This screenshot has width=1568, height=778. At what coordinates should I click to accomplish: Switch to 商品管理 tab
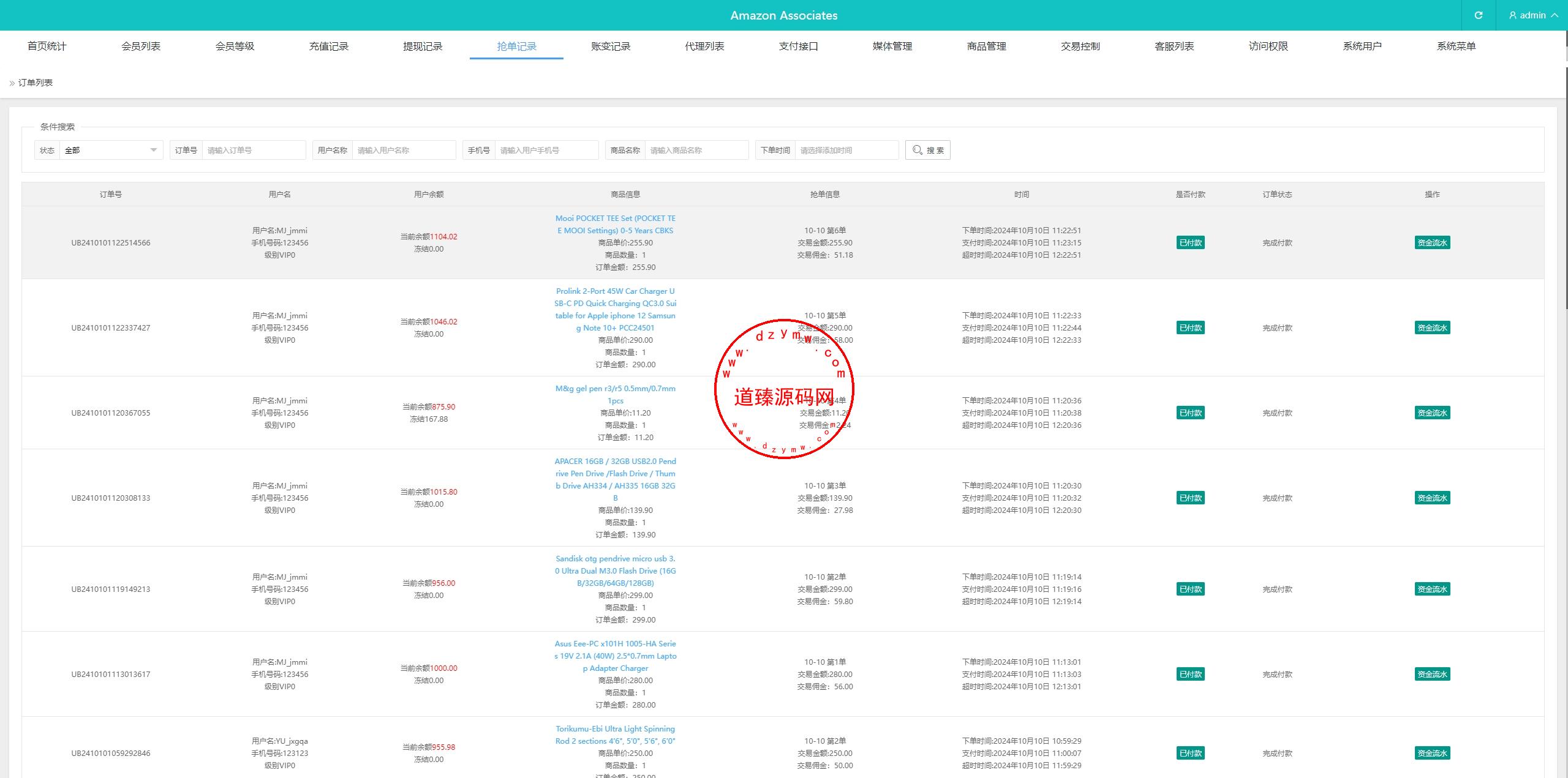pos(987,46)
